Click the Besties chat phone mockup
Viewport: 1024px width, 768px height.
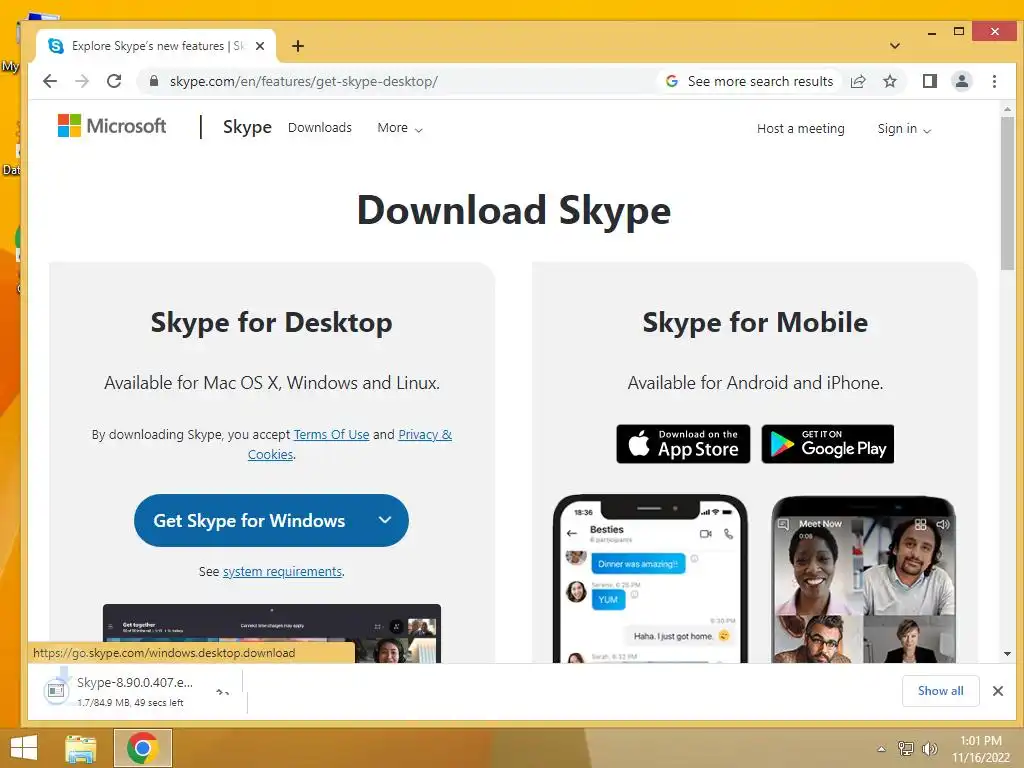tap(650, 579)
